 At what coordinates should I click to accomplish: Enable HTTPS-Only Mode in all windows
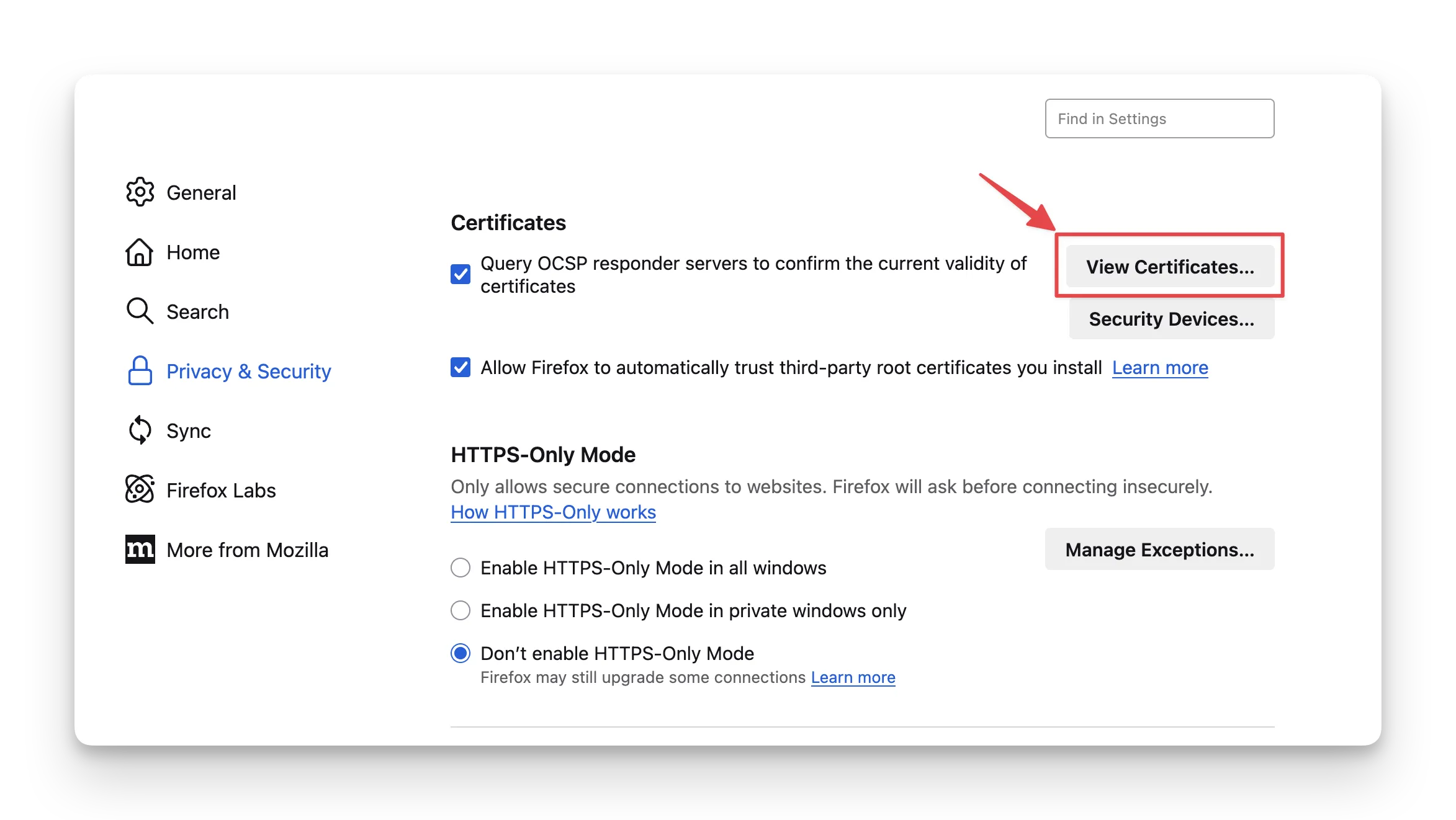tap(461, 568)
